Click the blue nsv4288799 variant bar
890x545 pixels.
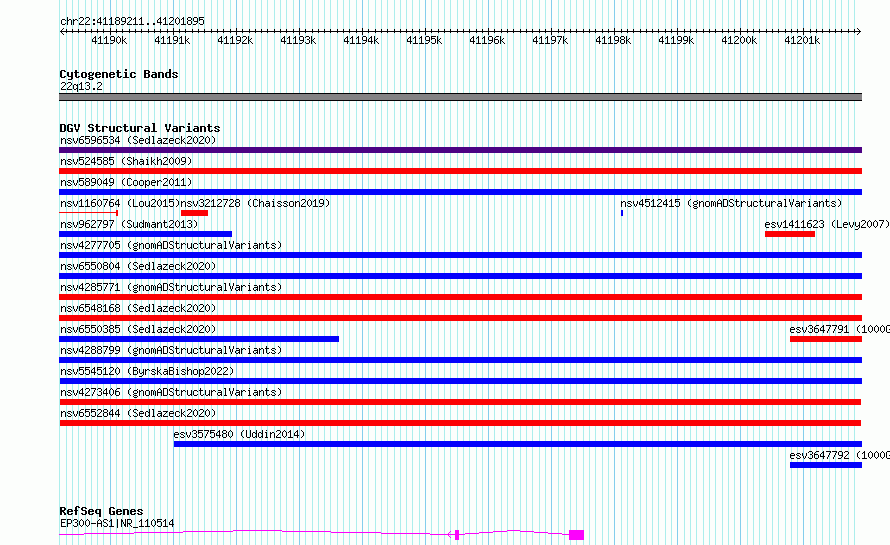(460, 360)
